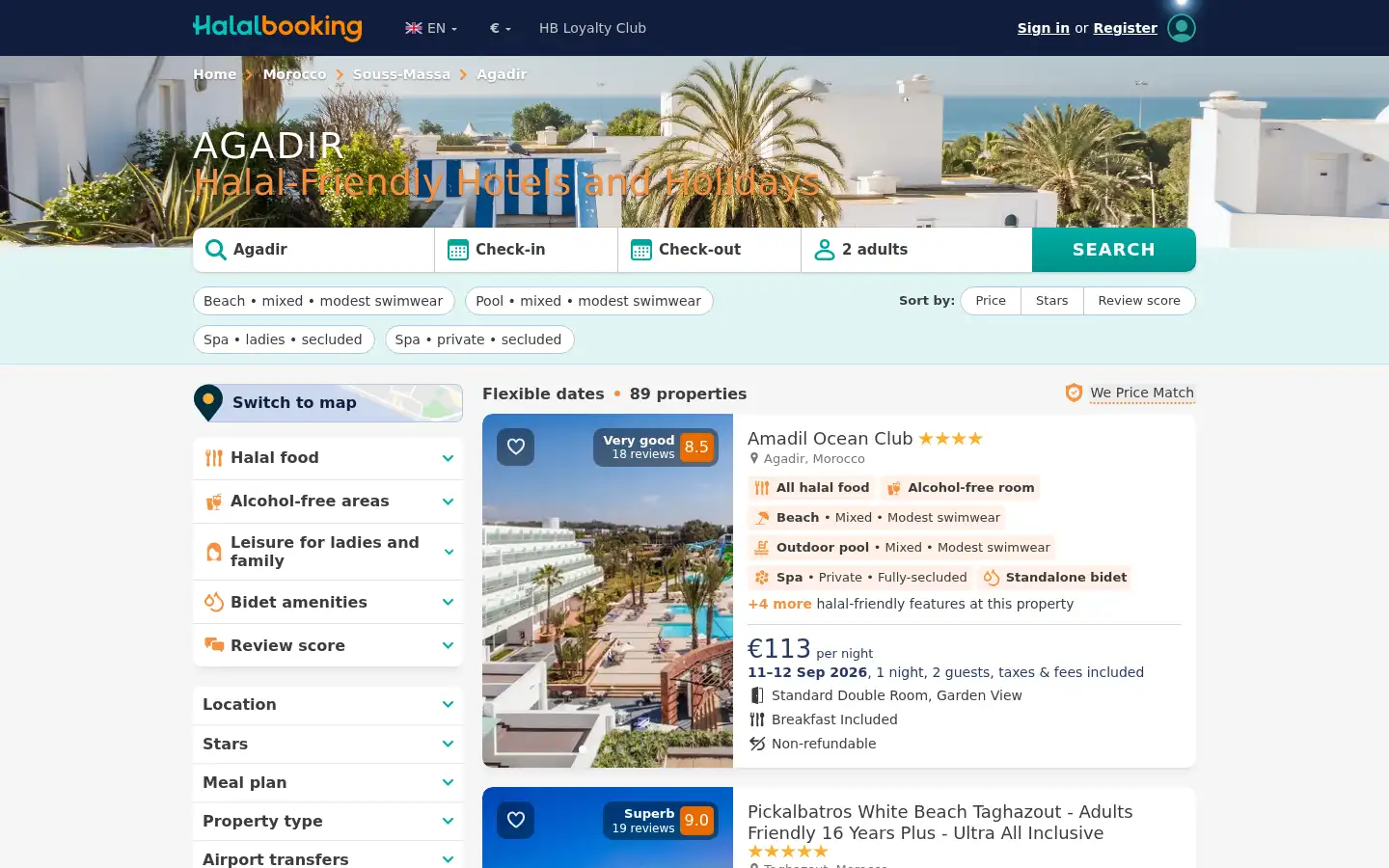The height and width of the screenshot is (868, 1389).
Task: Go to Souss-Massa breadcrumb
Action: [401, 74]
